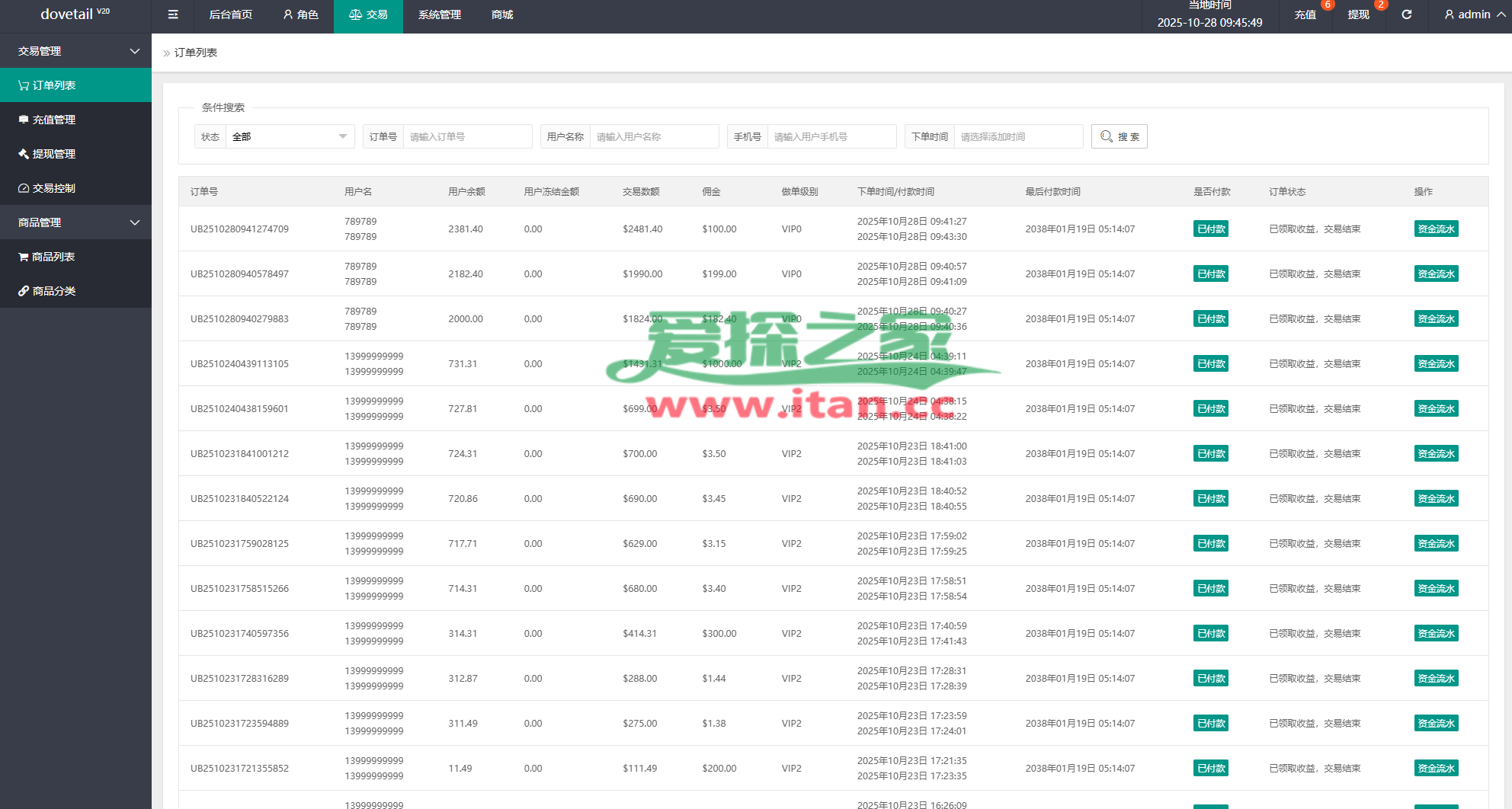Go to 后台首页 in top navigation
This screenshot has width=1512, height=809.
(231, 14)
